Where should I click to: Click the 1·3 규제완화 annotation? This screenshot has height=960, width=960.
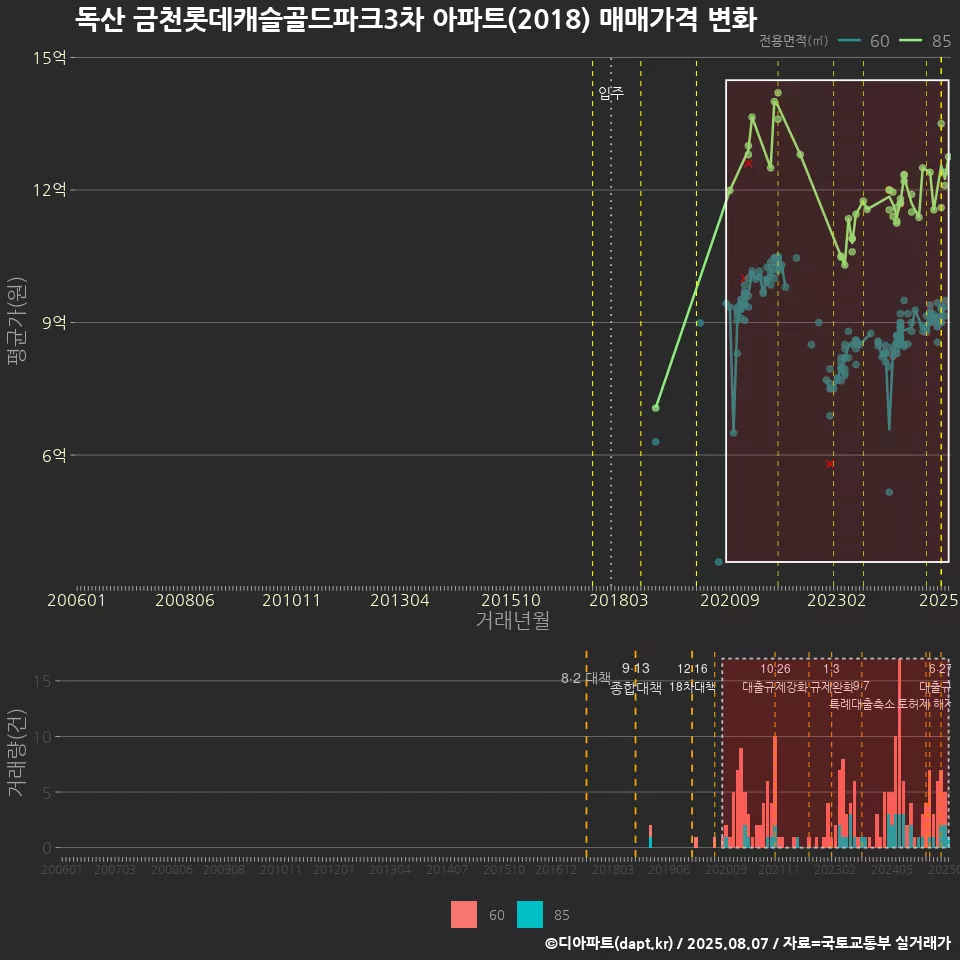(831, 678)
